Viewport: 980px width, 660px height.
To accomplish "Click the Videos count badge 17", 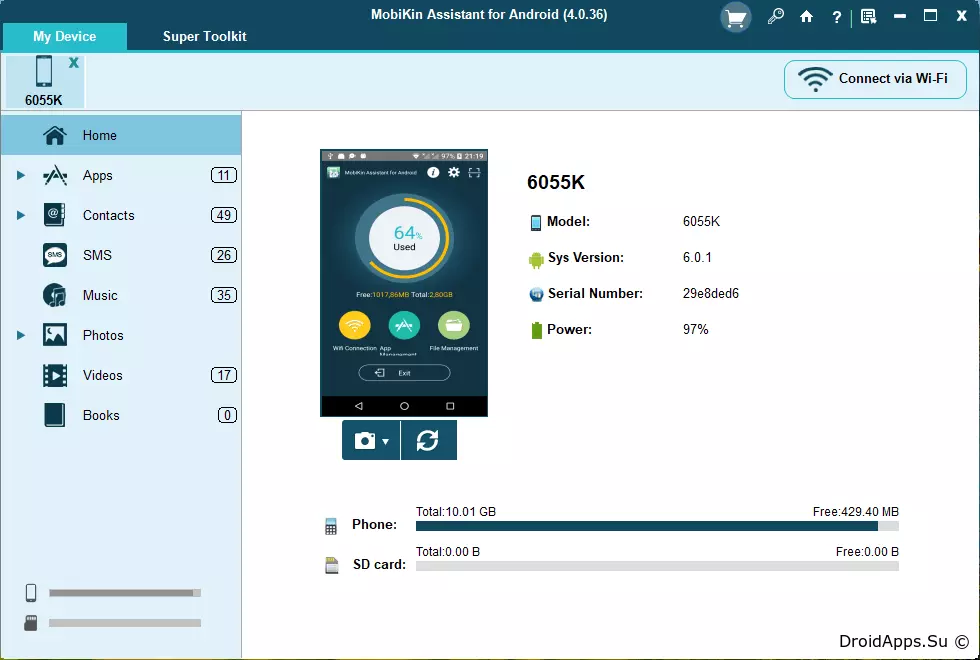I will pyautogui.click(x=224, y=376).
